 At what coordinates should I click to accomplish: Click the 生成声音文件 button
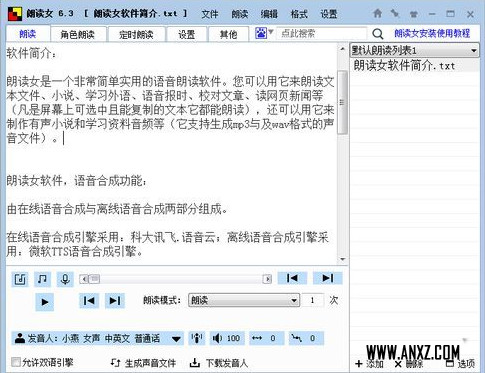[144, 363]
